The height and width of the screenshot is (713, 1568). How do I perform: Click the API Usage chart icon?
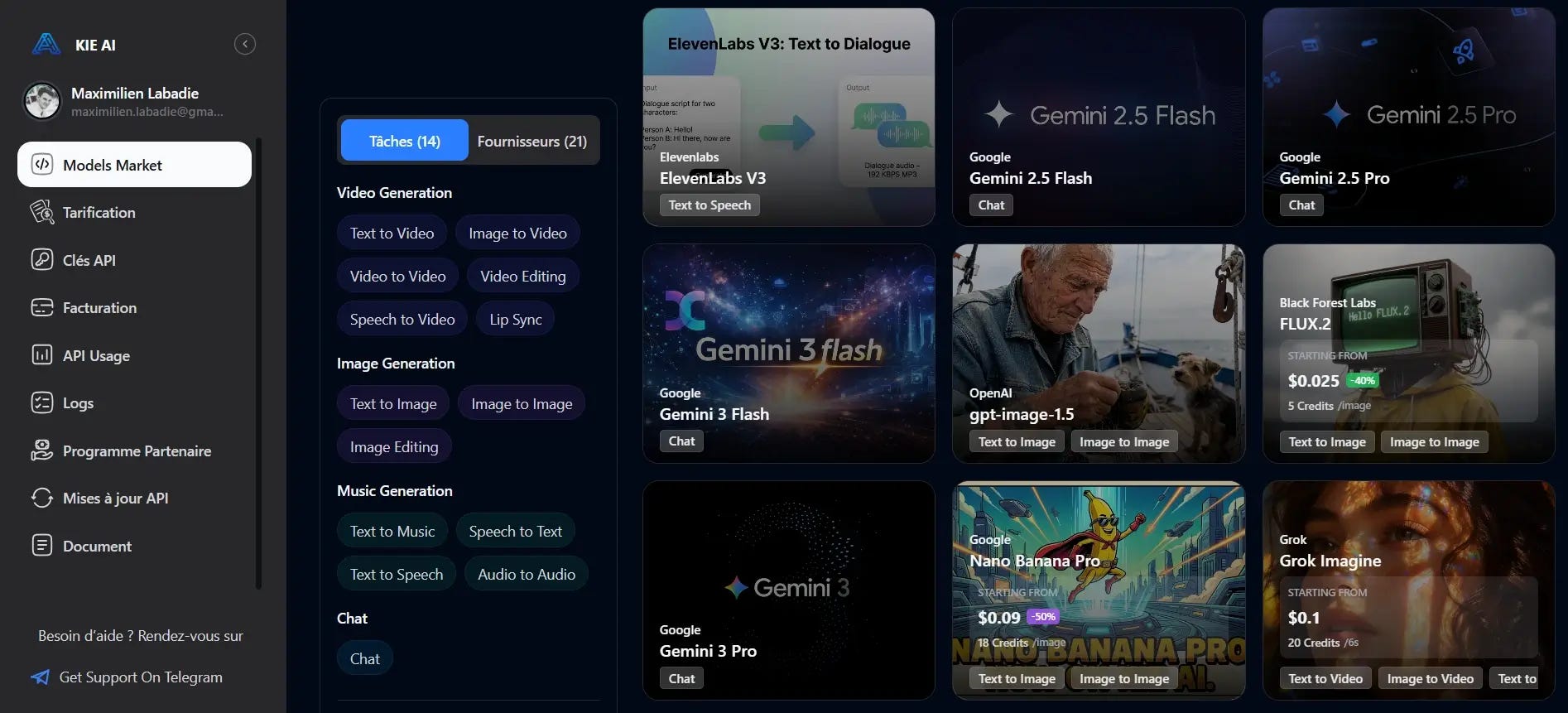tap(42, 354)
